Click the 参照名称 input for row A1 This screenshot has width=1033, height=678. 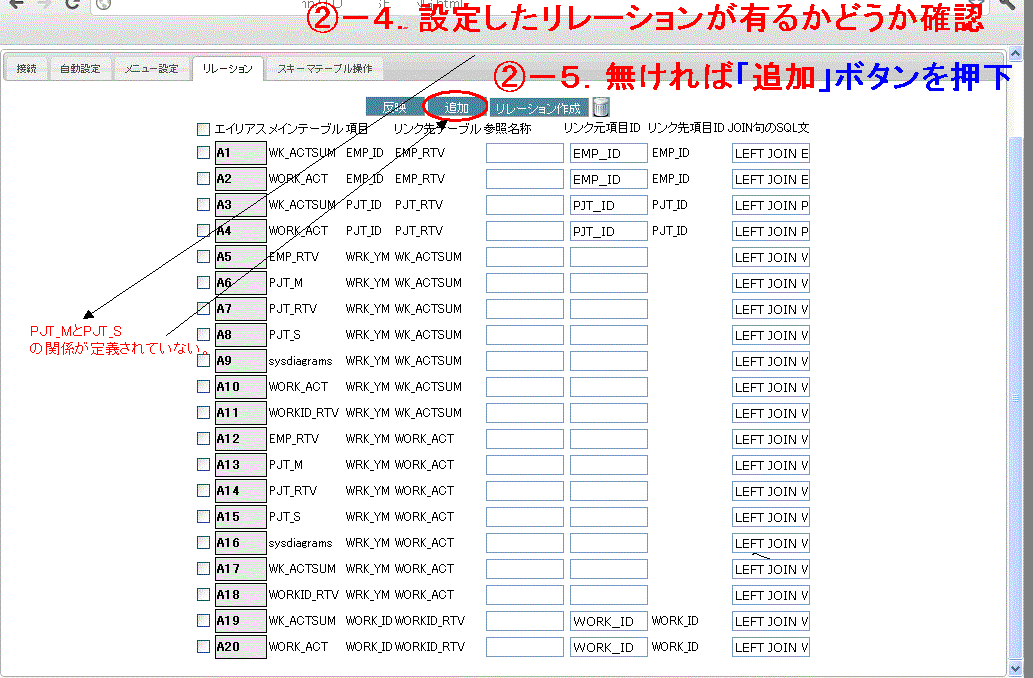pos(525,153)
